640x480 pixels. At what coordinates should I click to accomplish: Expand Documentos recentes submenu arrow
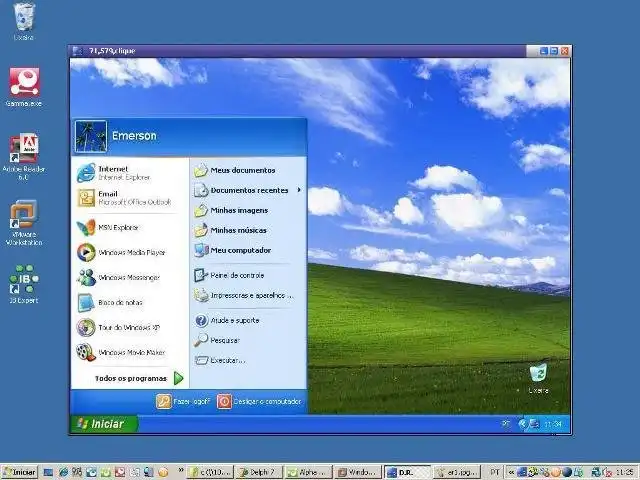[299, 190]
